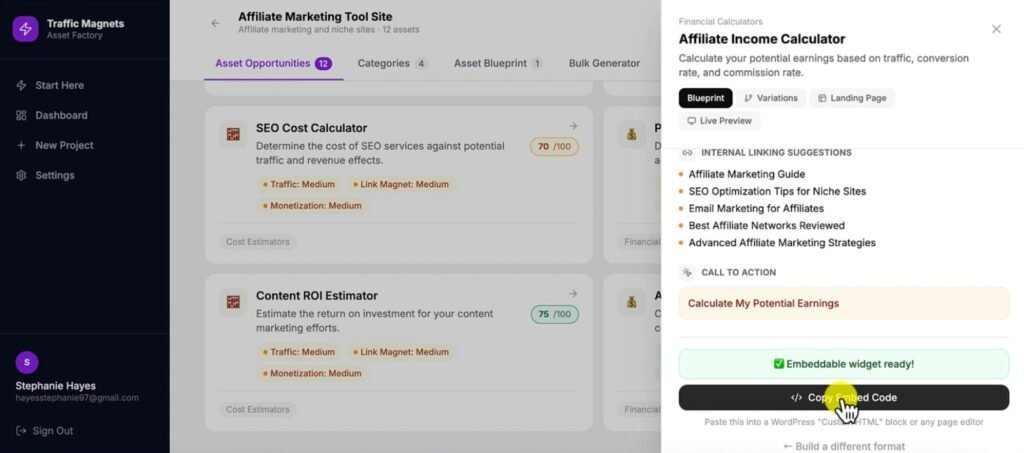Screen dimensions: 1024x453
Task: Open Settings in the sidebar
Action: tap(54, 175)
